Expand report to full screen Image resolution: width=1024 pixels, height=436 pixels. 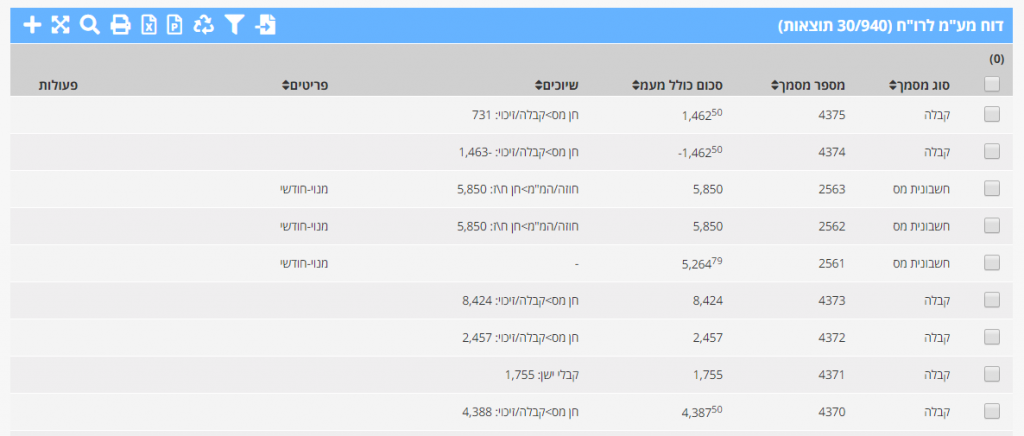pyautogui.click(x=60, y=25)
